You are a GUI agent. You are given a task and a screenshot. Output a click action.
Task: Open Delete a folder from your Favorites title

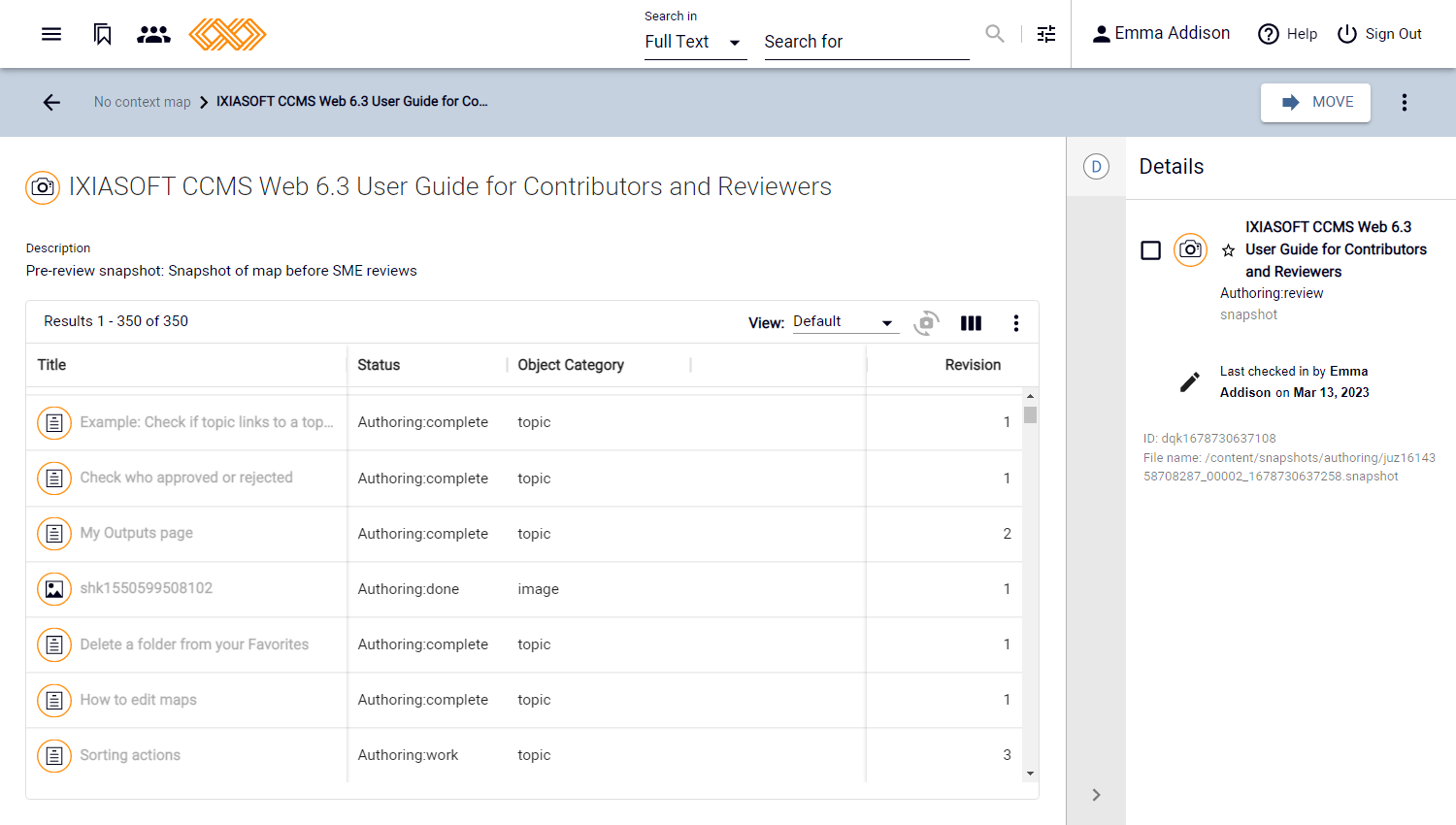pyautogui.click(x=194, y=644)
